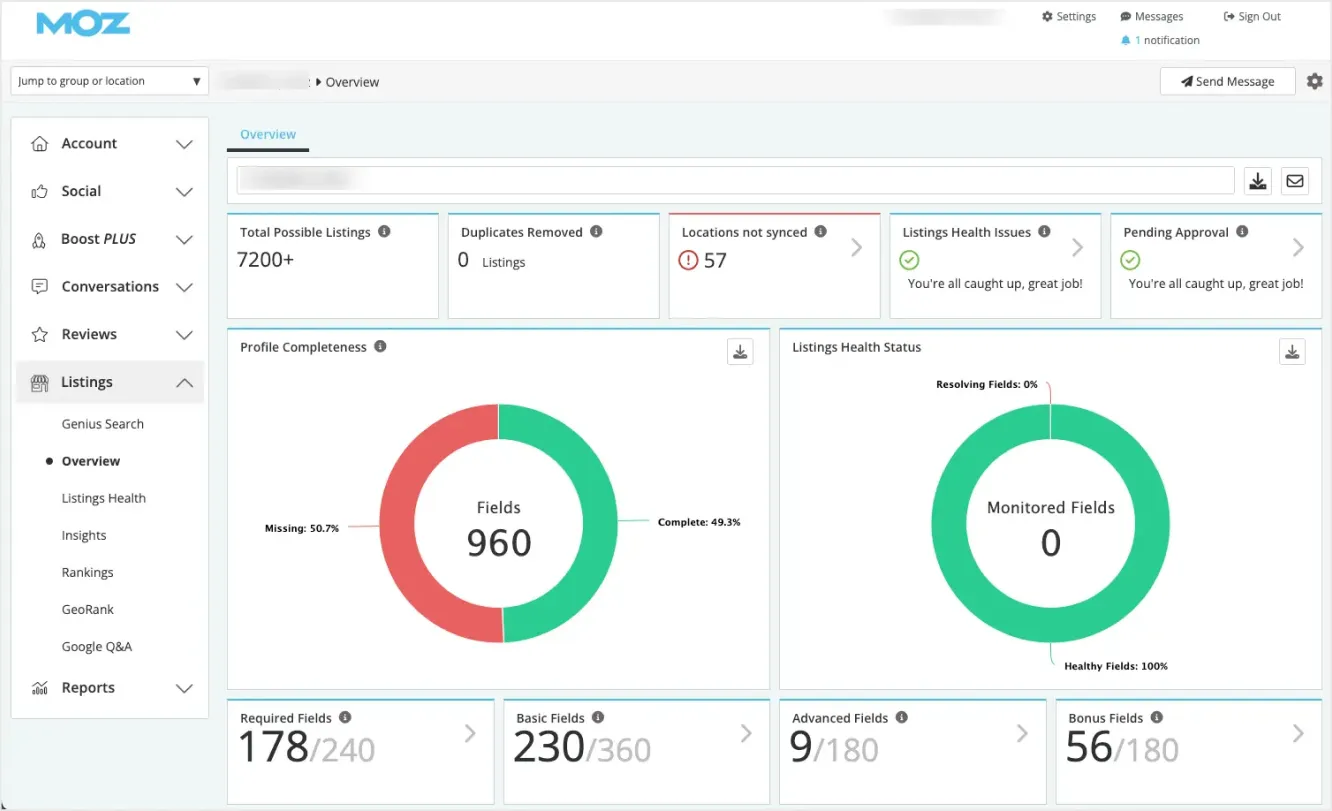Click the download export icon above the listings summary
This screenshot has width=1332, height=811.
tap(1257, 180)
